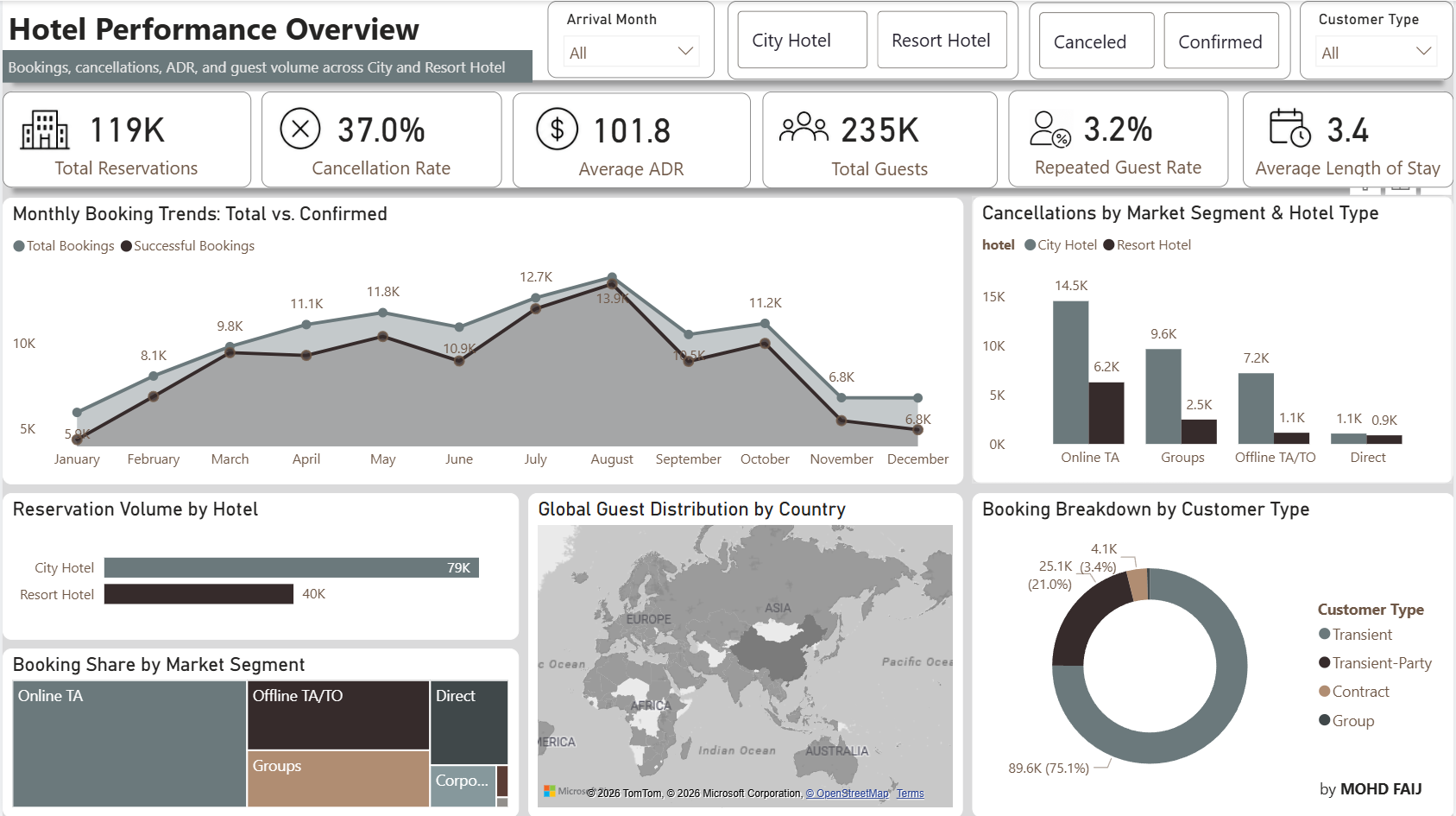Click the '3.2%' repeated guest rate value
The height and width of the screenshot is (816, 1456).
click(1119, 130)
